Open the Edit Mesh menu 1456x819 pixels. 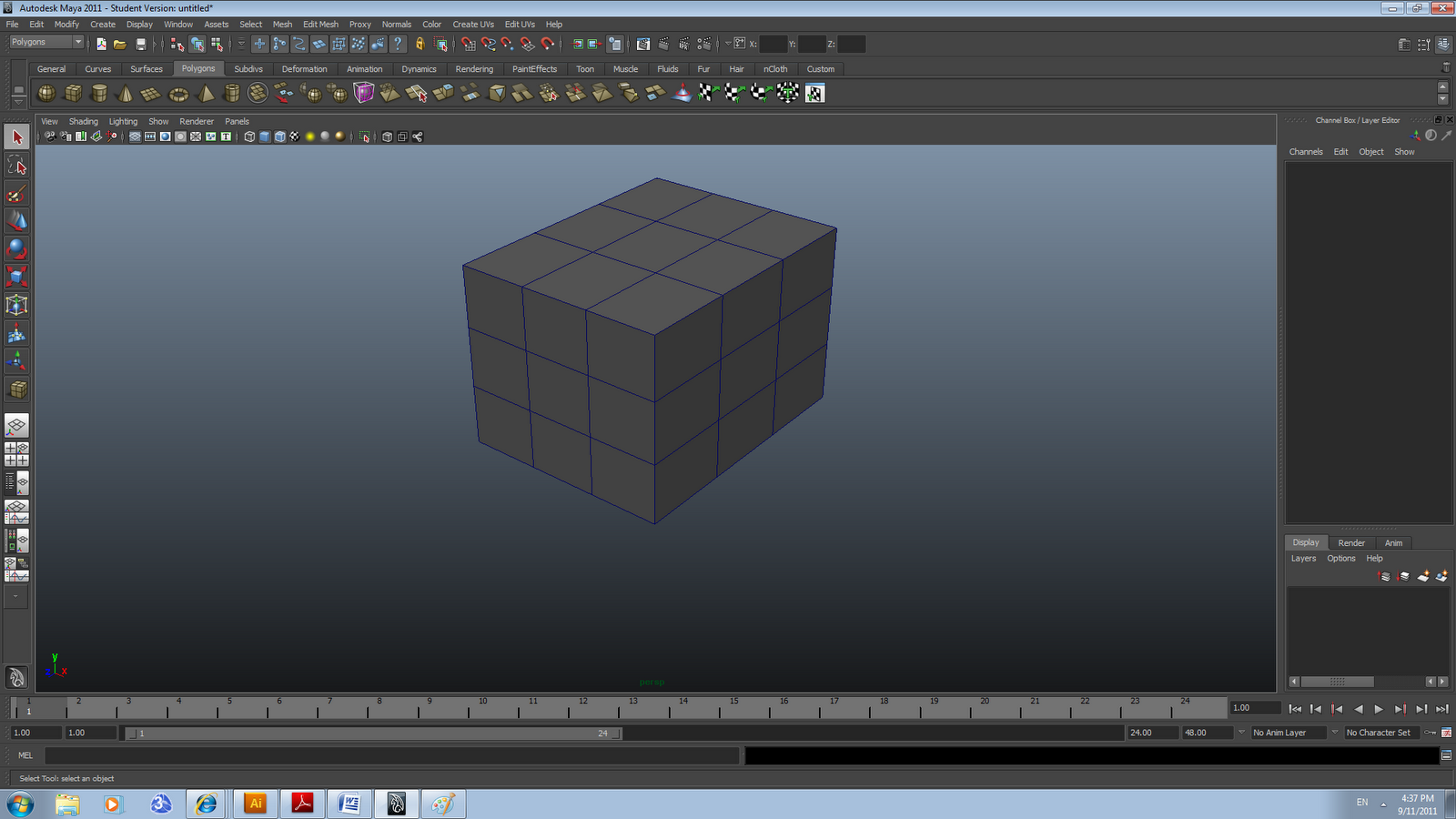pyautogui.click(x=320, y=25)
